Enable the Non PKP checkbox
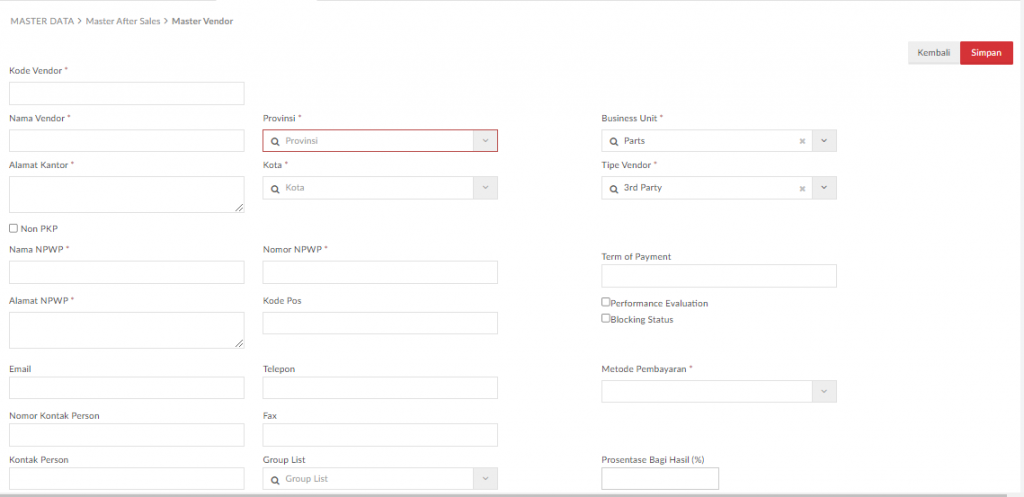The height and width of the screenshot is (497, 1024). [x=14, y=228]
